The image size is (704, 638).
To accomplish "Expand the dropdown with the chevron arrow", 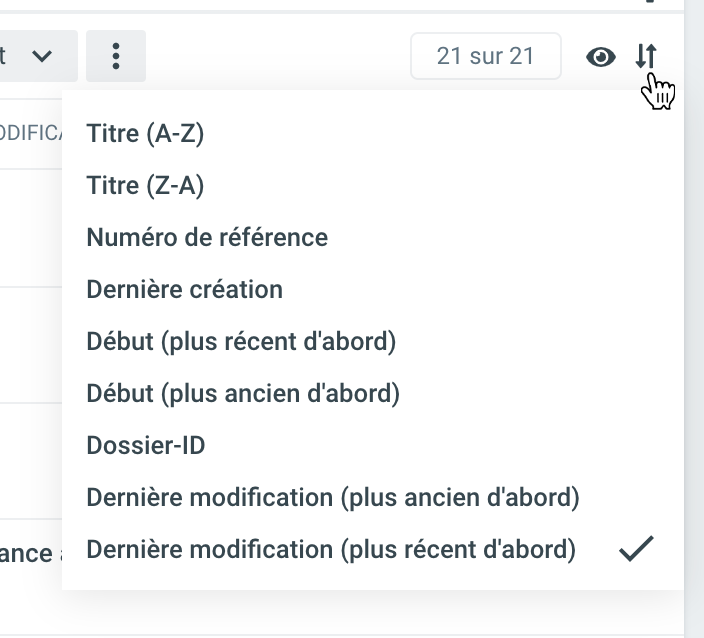I will [39, 56].
